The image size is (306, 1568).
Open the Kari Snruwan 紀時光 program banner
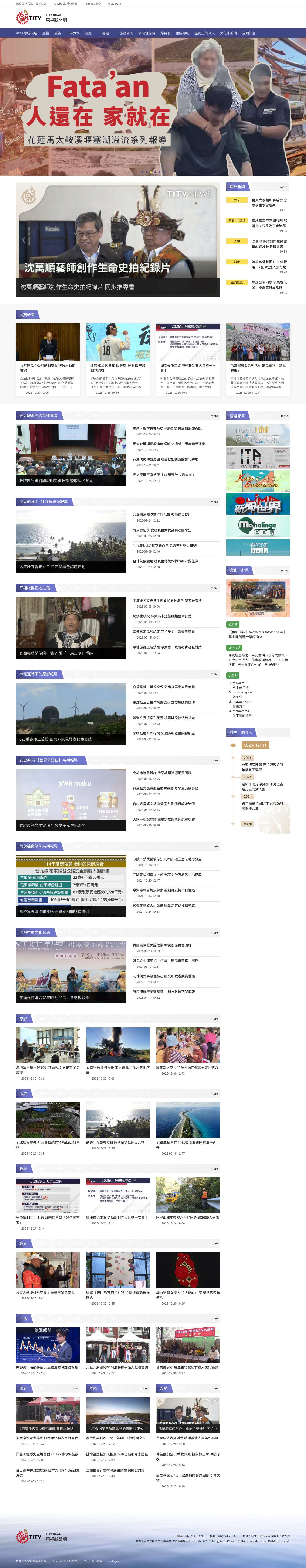coord(258,481)
